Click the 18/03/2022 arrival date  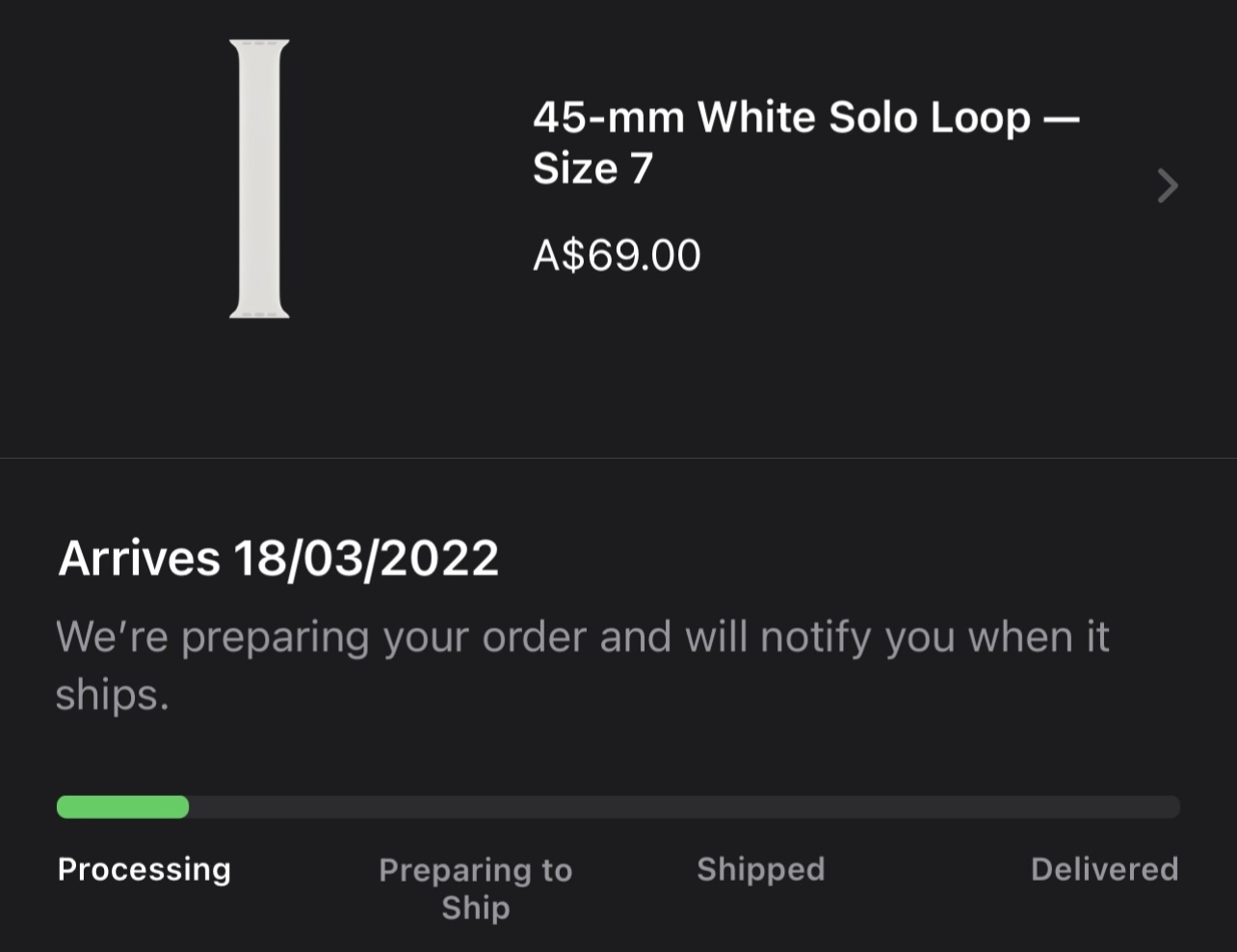(x=366, y=558)
